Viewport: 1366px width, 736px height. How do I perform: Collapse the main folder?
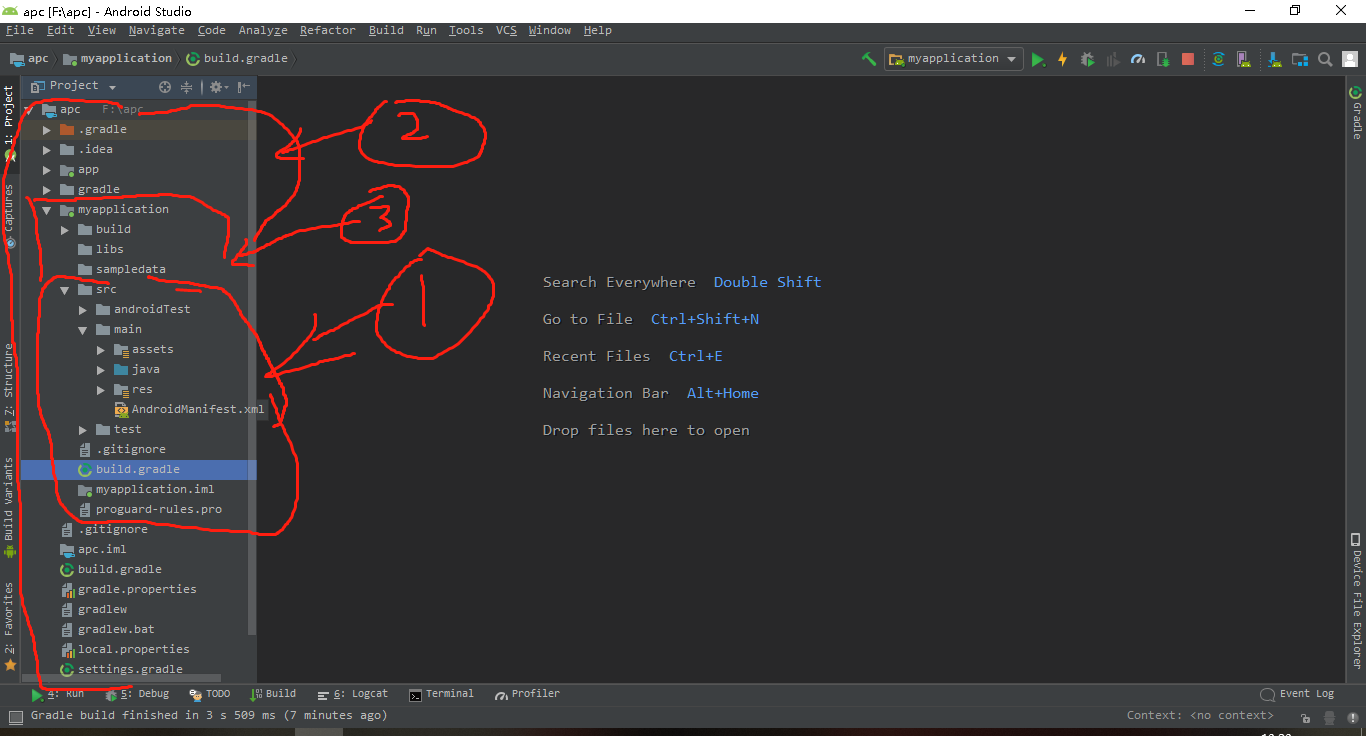pyautogui.click(x=83, y=330)
